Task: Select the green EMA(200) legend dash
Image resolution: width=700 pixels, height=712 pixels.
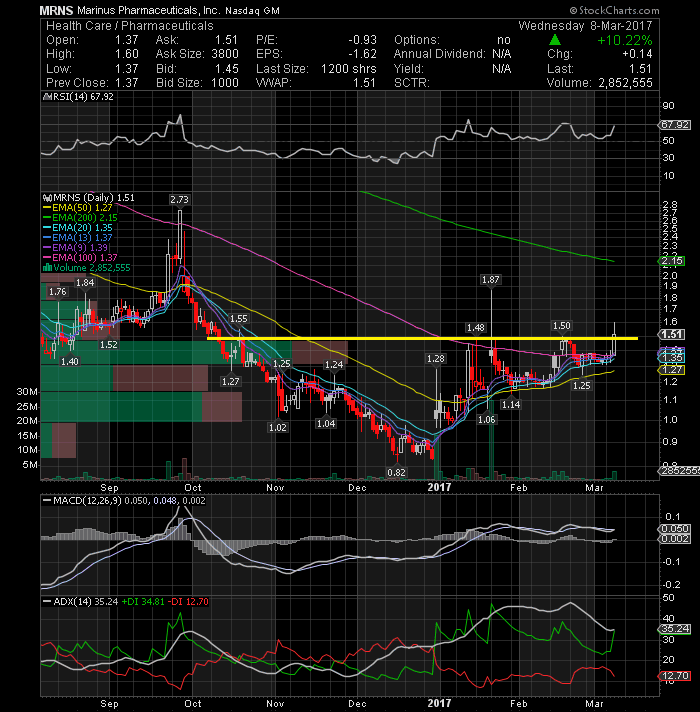Action: pos(47,218)
